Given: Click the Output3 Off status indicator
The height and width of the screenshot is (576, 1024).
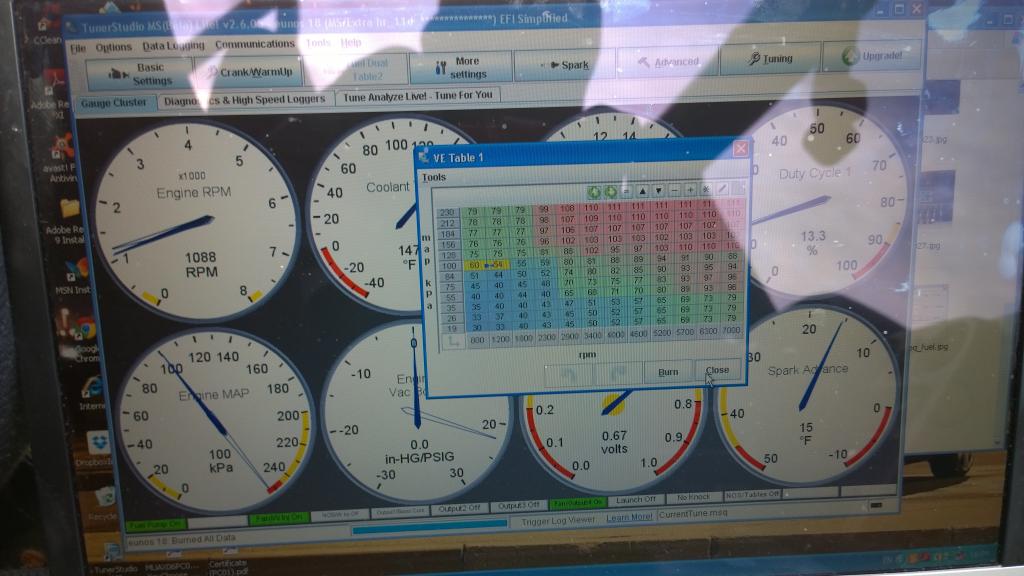Looking at the screenshot, I should (x=519, y=505).
